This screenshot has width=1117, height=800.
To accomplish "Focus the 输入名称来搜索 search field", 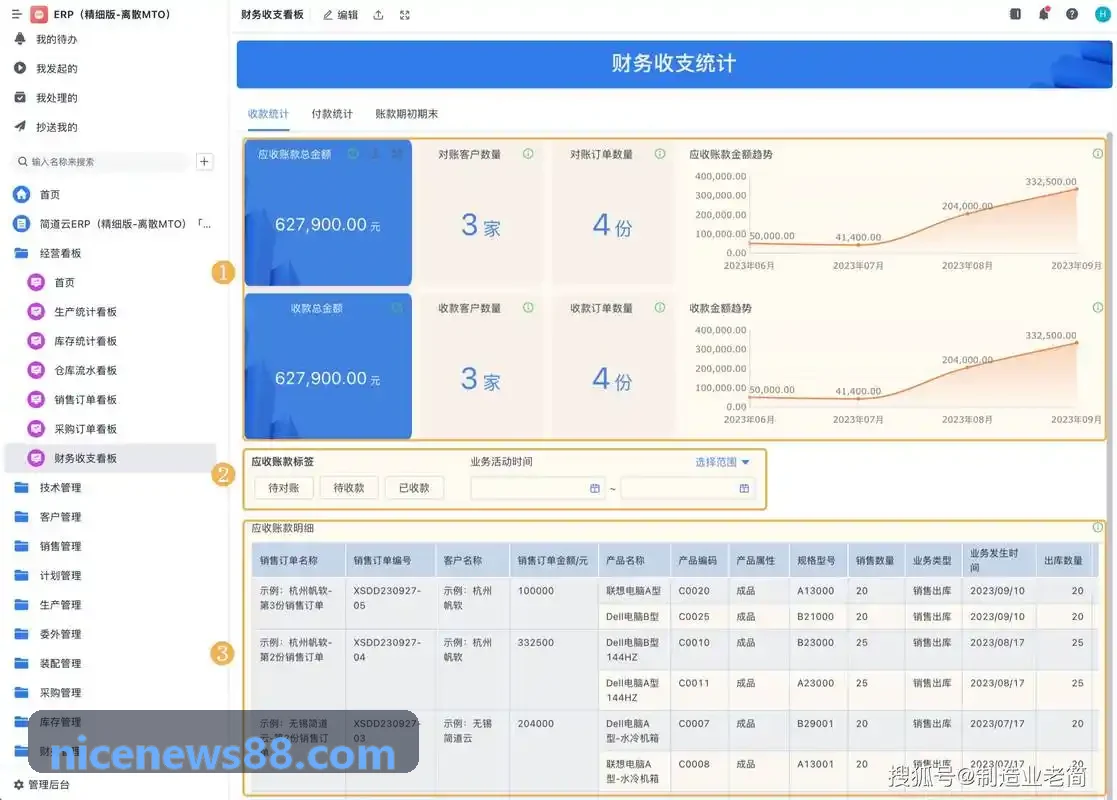I will [x=101, y=162].
